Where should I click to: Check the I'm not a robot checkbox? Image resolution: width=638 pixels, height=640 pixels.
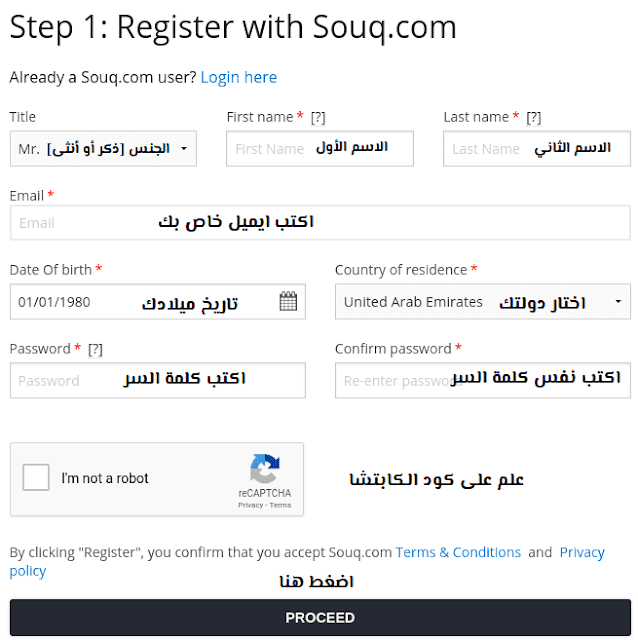pos(36,478)
